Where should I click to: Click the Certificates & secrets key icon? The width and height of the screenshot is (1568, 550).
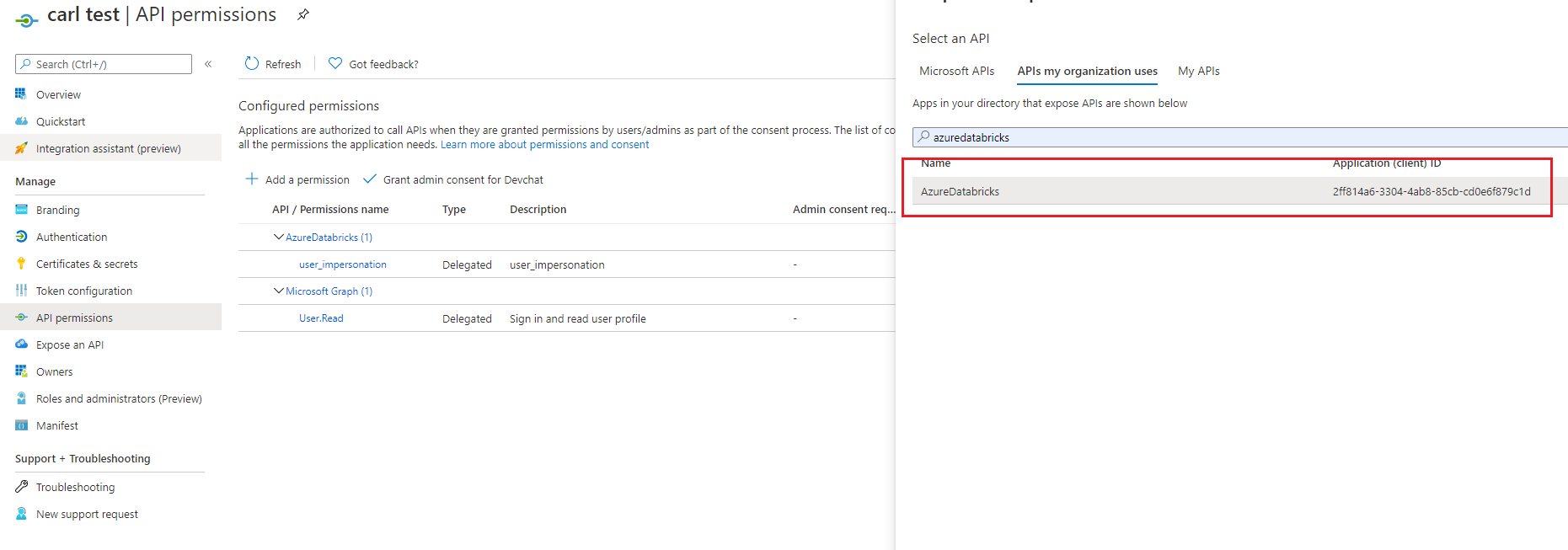(21, 264)
